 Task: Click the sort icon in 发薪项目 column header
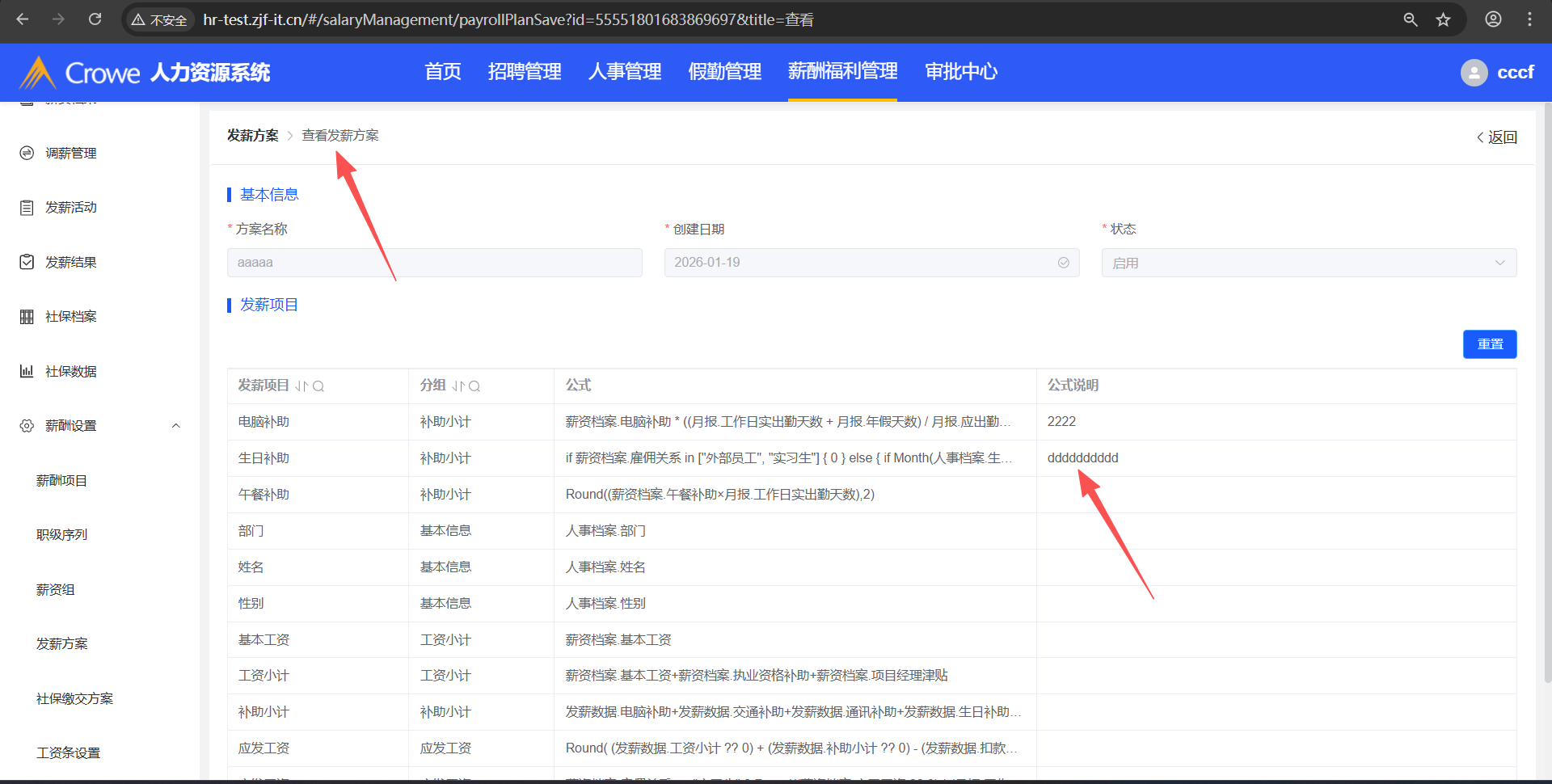point(302,386)
